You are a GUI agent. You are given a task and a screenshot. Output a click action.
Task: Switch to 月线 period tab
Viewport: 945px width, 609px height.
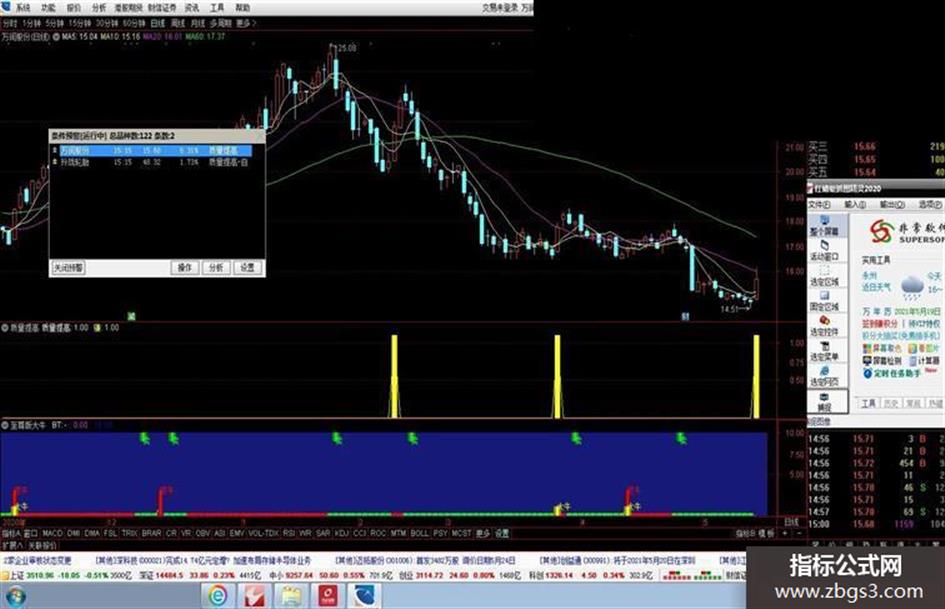point(198,24)
